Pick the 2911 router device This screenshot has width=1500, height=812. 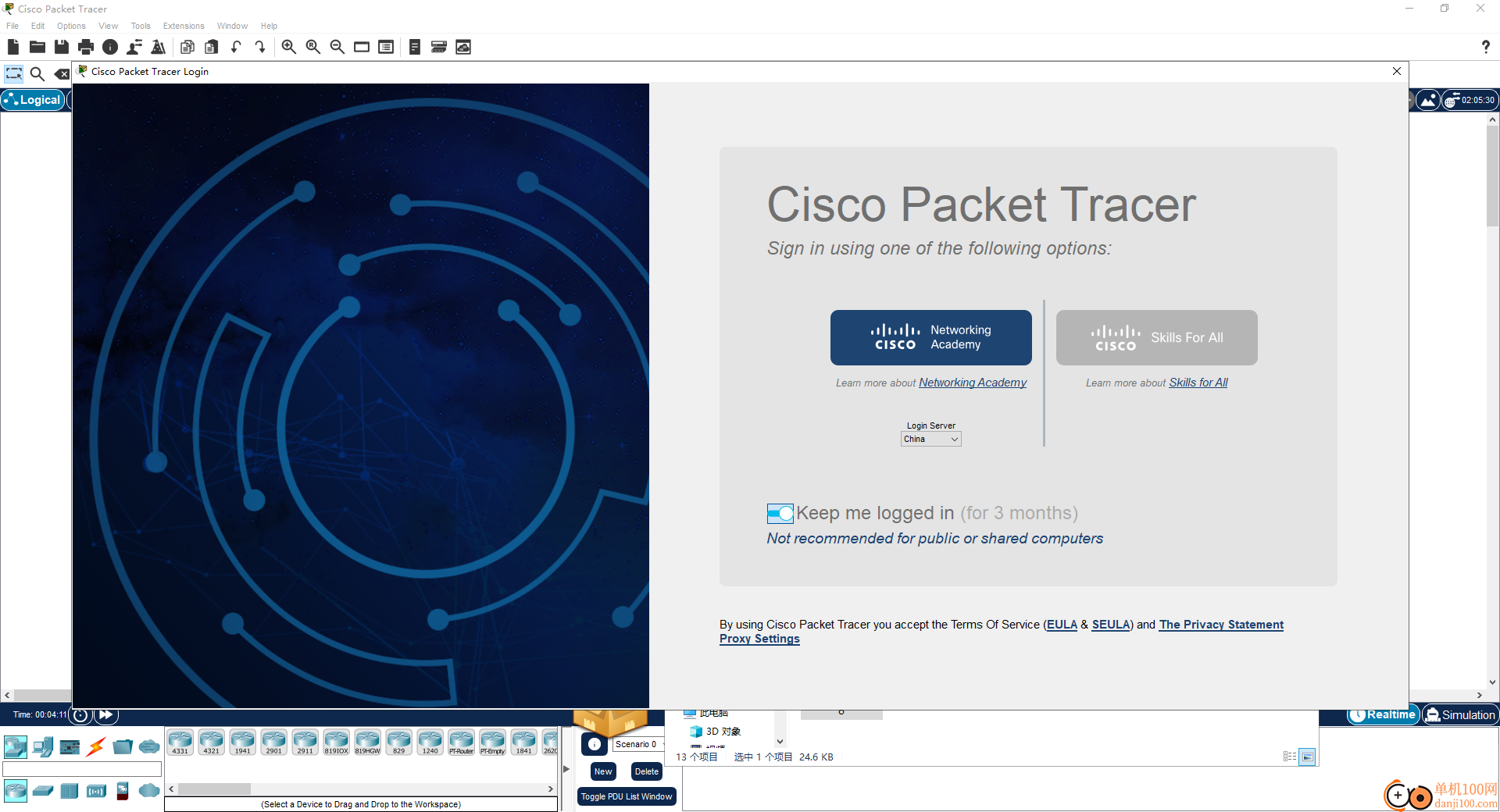click(x=305, y=743)
